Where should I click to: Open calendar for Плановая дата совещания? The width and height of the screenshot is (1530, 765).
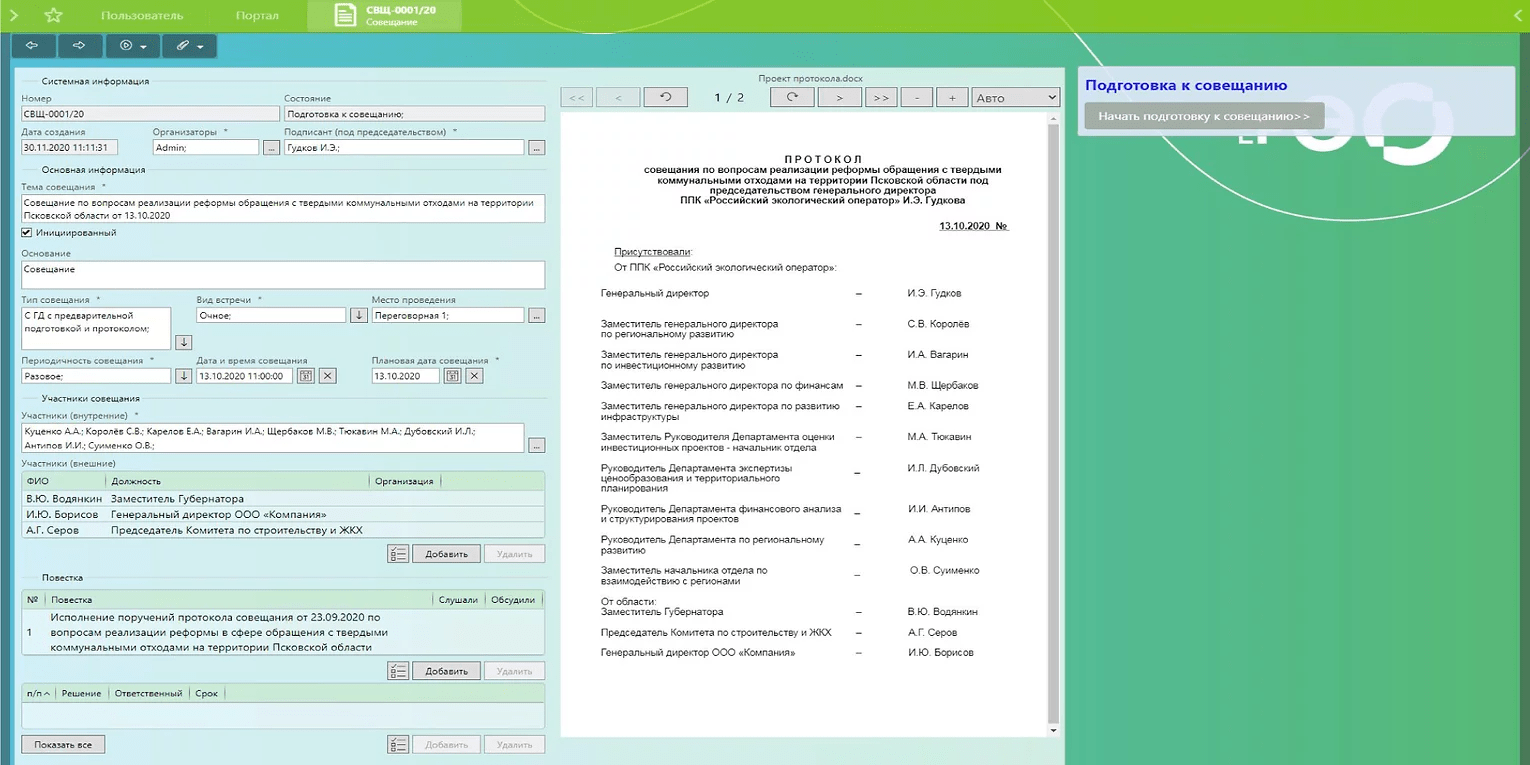pos(453,376)
